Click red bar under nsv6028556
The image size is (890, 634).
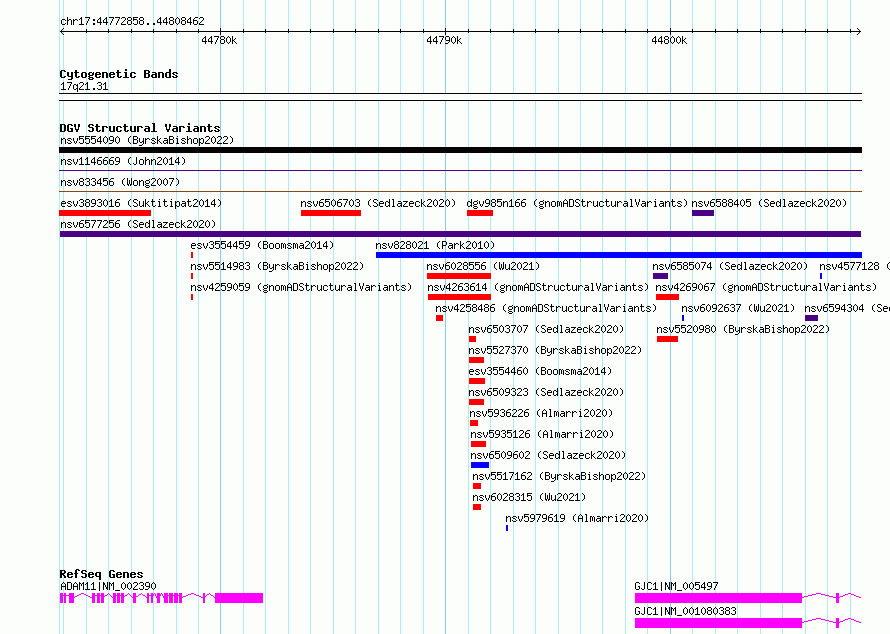459,276
